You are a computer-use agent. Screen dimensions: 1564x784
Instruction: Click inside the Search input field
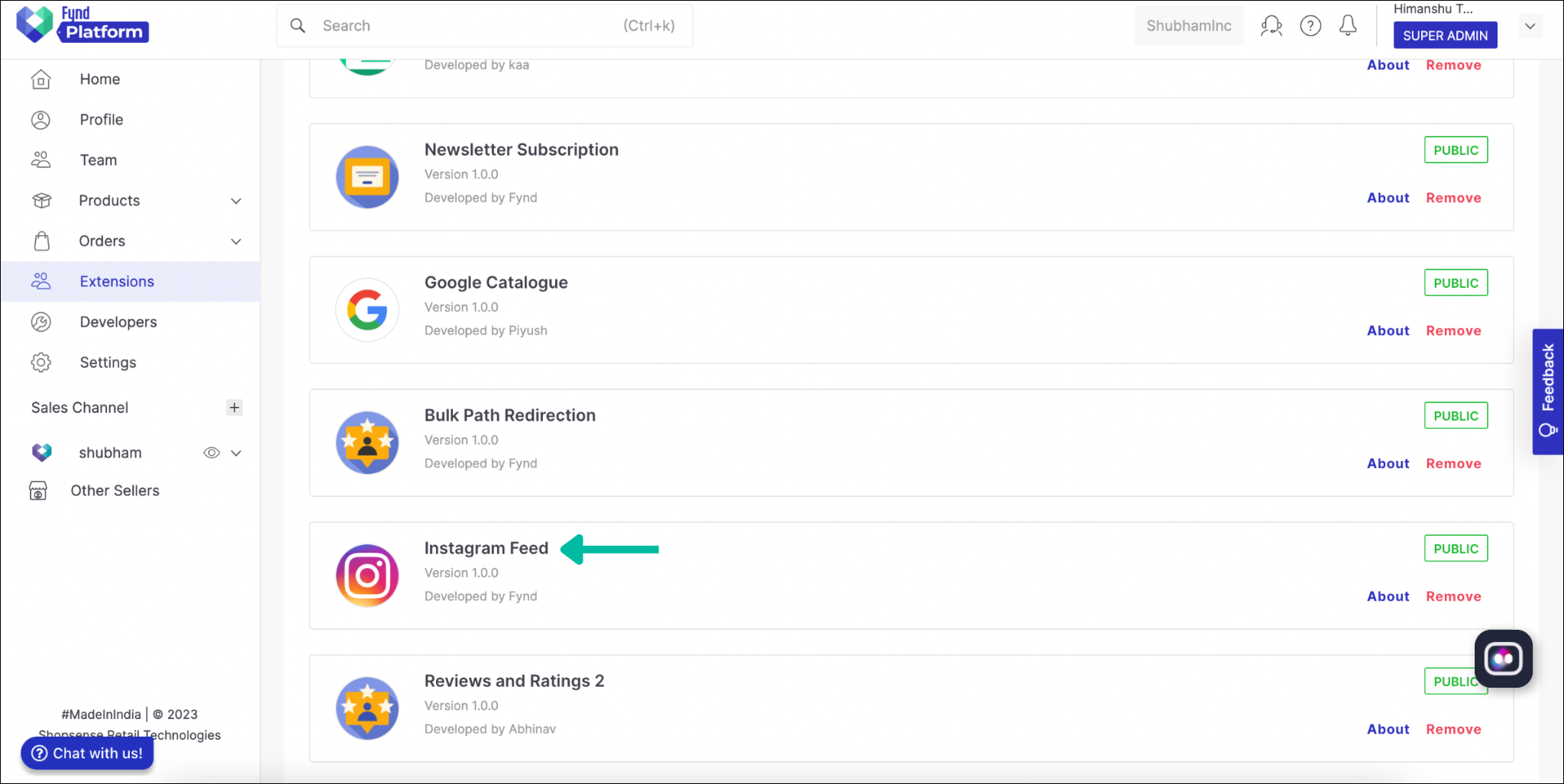pos(458,25)
